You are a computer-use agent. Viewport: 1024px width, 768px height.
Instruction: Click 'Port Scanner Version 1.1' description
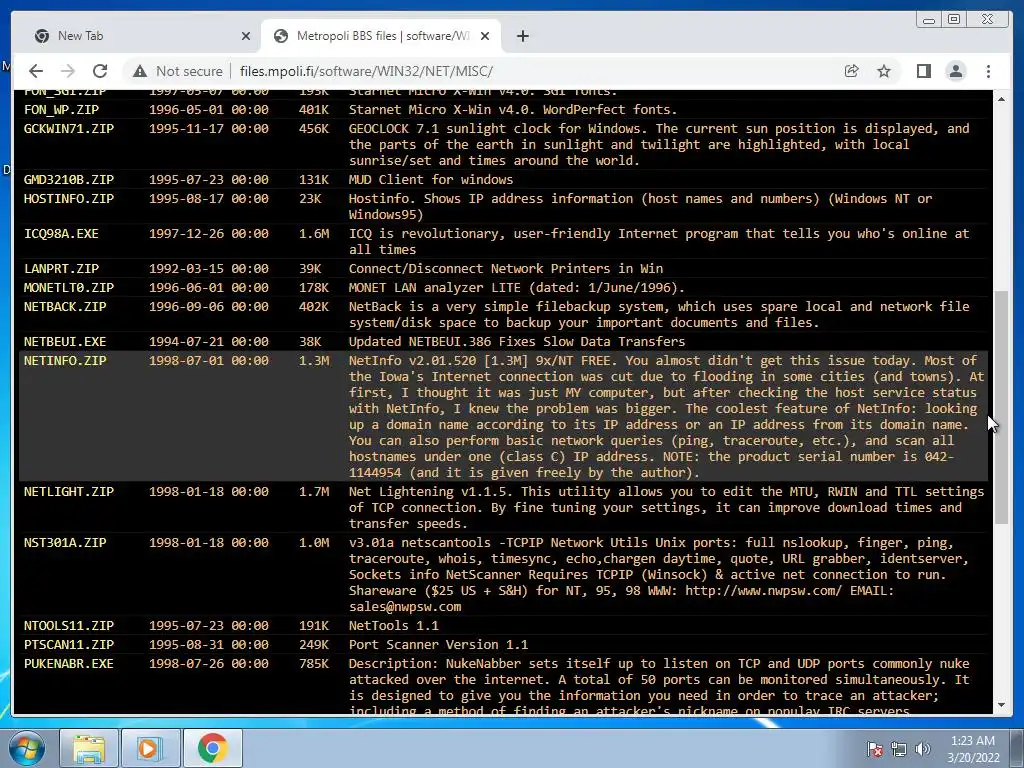[x=438, y=645]
